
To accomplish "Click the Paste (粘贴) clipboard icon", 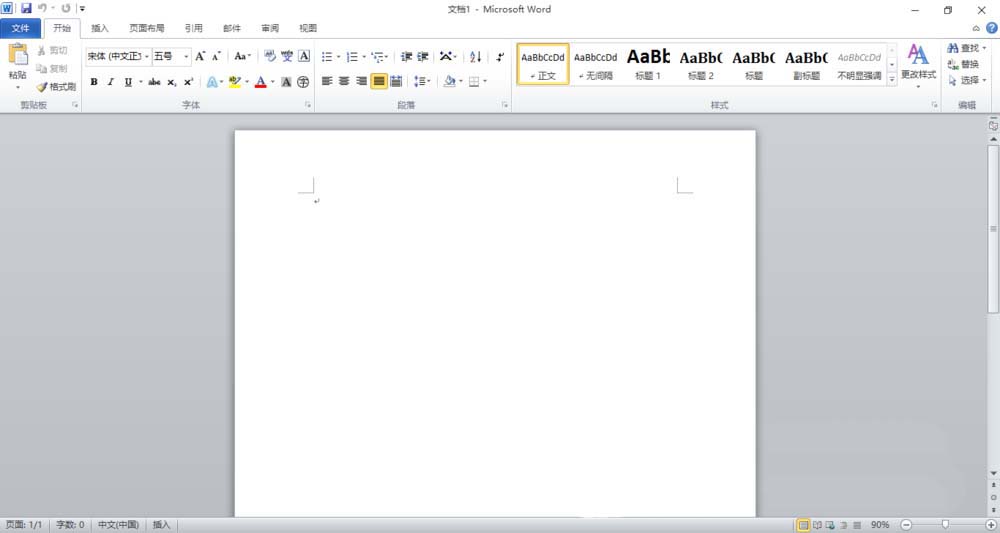I will [x=18, y=56].
